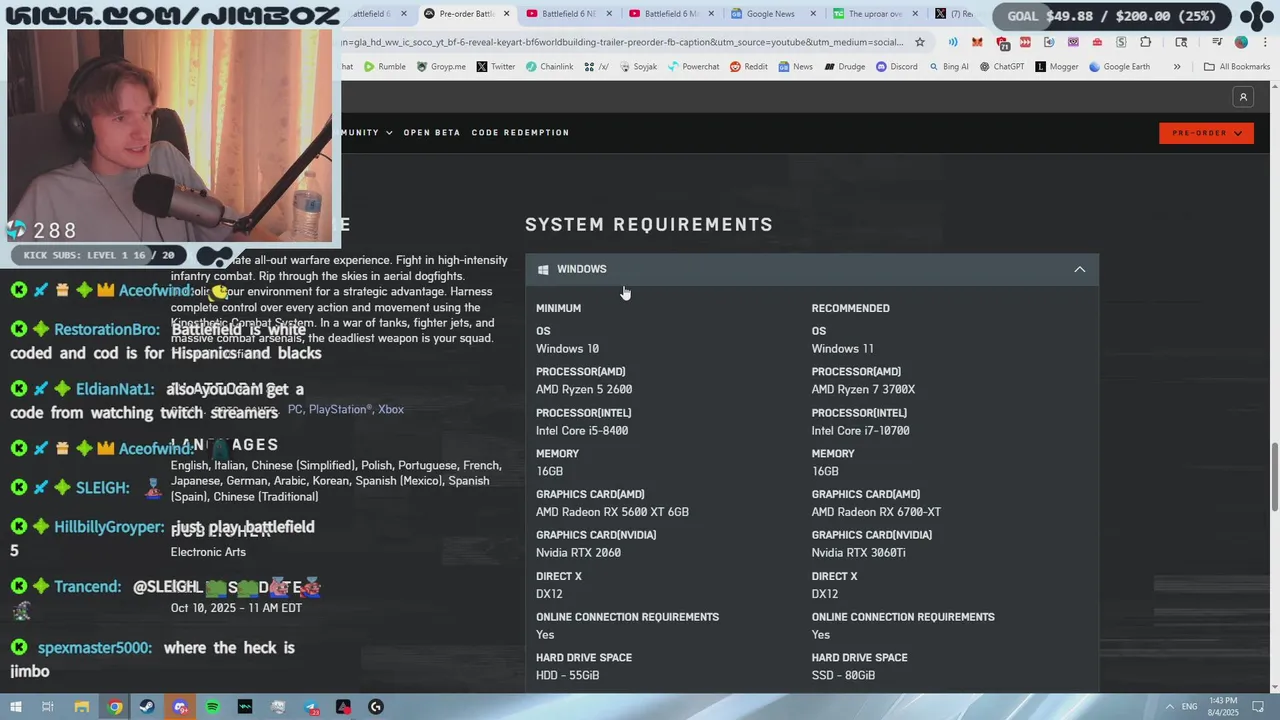
Task: Open File Explorer from the taskbar
Action: [82, 707]
